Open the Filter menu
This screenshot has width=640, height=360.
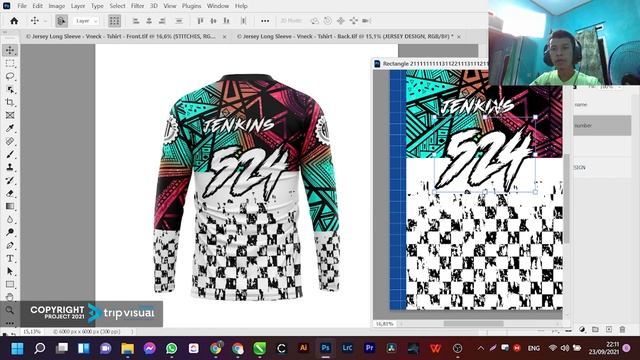coord(138,6)
